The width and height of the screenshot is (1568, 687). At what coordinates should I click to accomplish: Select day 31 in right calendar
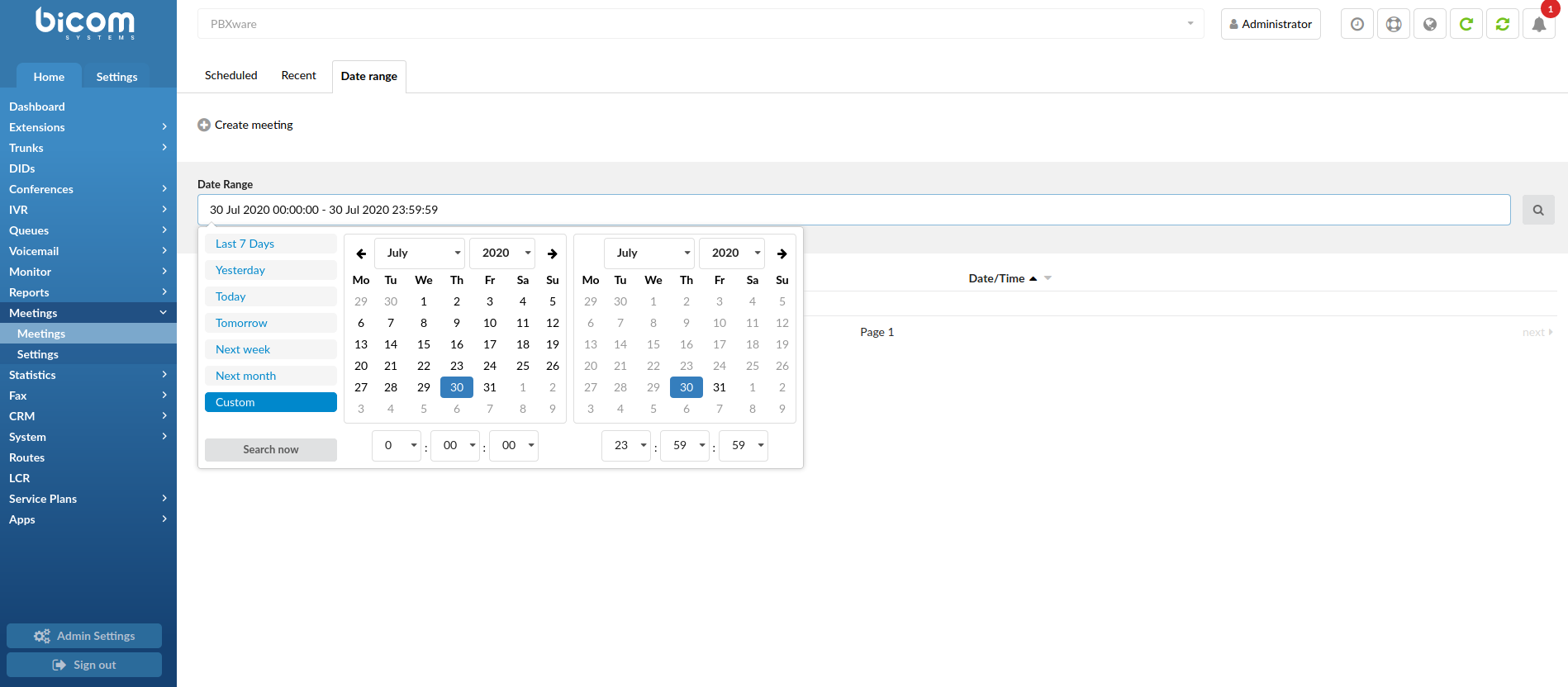click(720, 387)
